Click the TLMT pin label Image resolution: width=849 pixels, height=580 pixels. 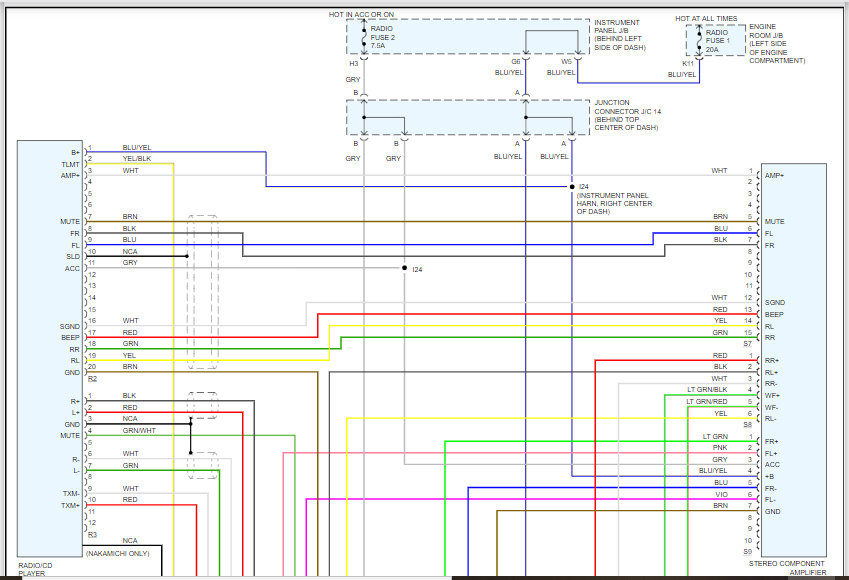tap(70, 165)
